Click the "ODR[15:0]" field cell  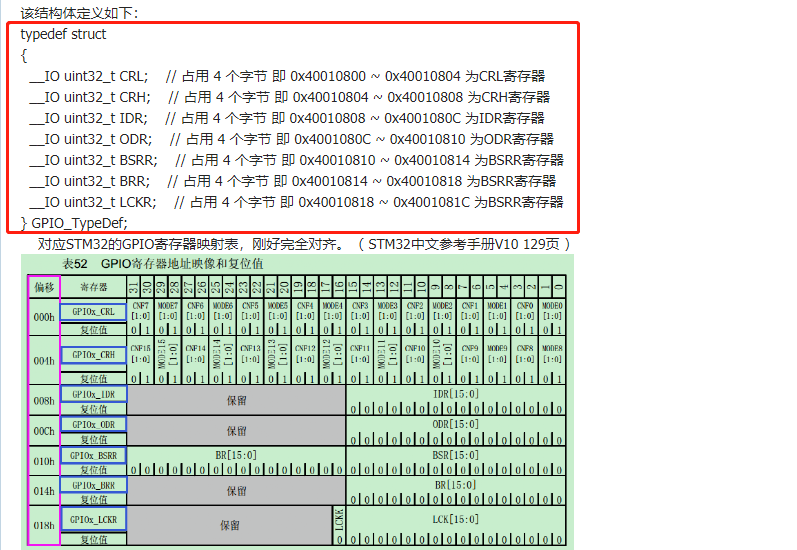(456, 424)
